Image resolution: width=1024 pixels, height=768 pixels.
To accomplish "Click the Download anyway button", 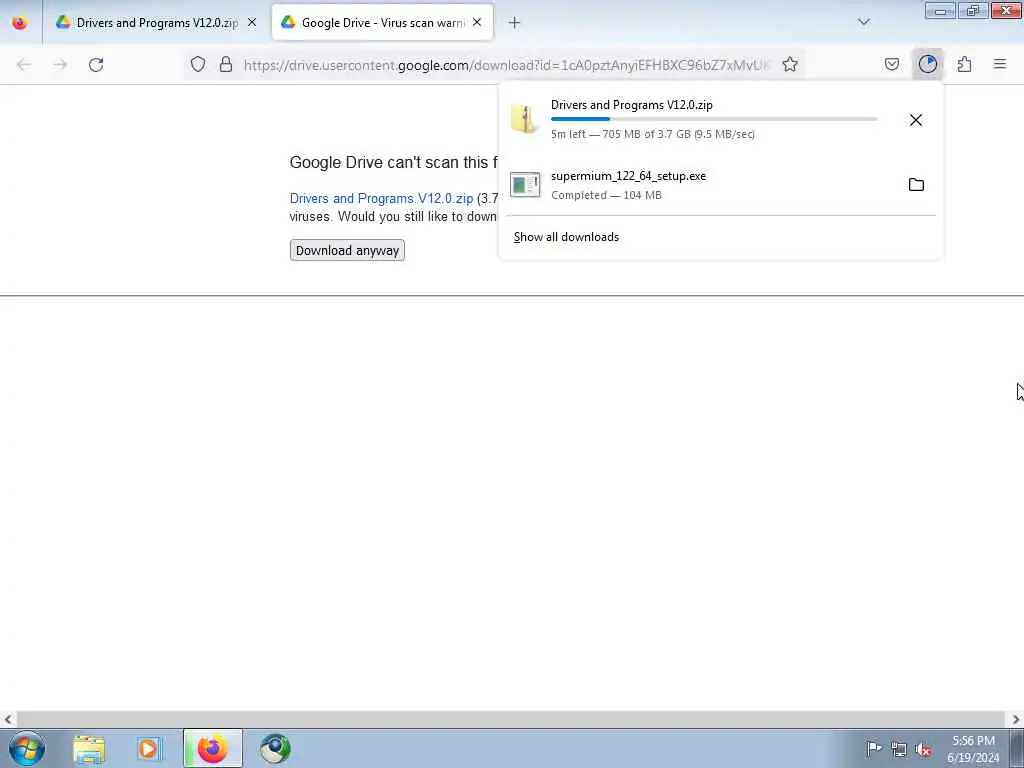I will (347, 250).
